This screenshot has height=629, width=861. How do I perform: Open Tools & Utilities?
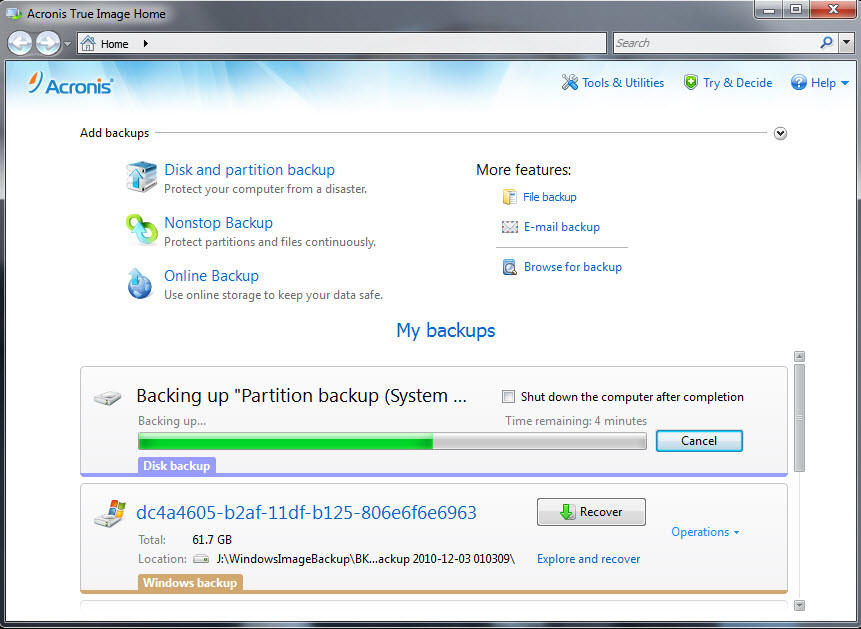(x=623, y=83)
